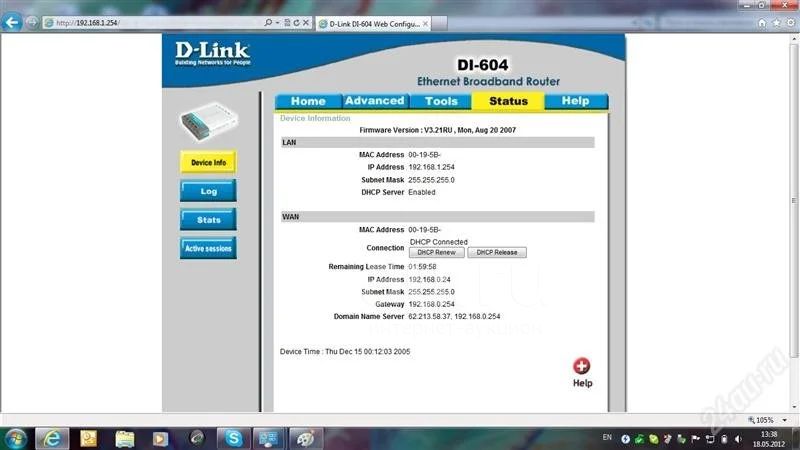The height and width of the screenshot is (450, 800).
Task: Click the DHCP Release button
Action: pyautogui.click(x=497, y=253)
